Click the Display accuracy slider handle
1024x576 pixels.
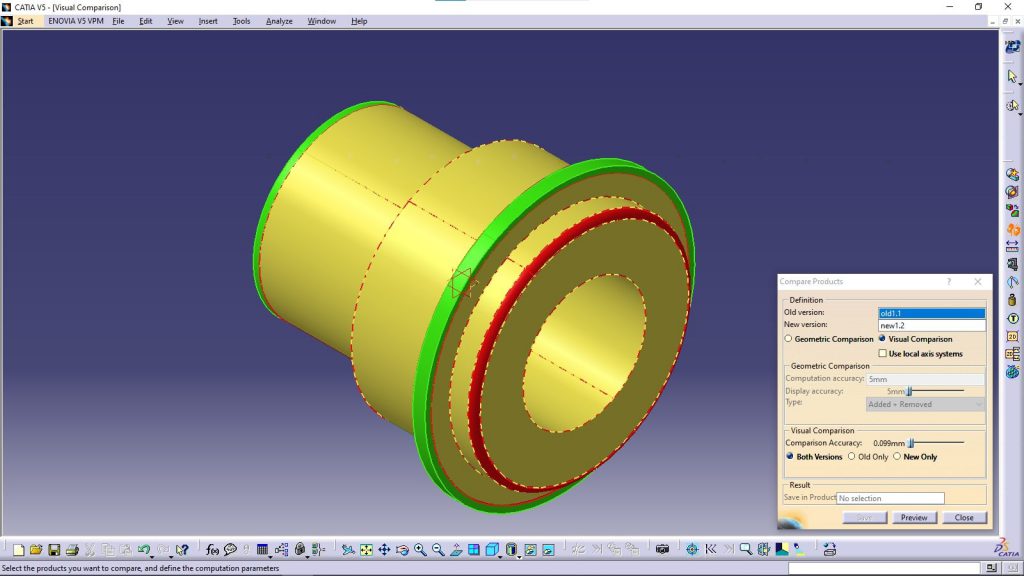[x=908, y=391]
